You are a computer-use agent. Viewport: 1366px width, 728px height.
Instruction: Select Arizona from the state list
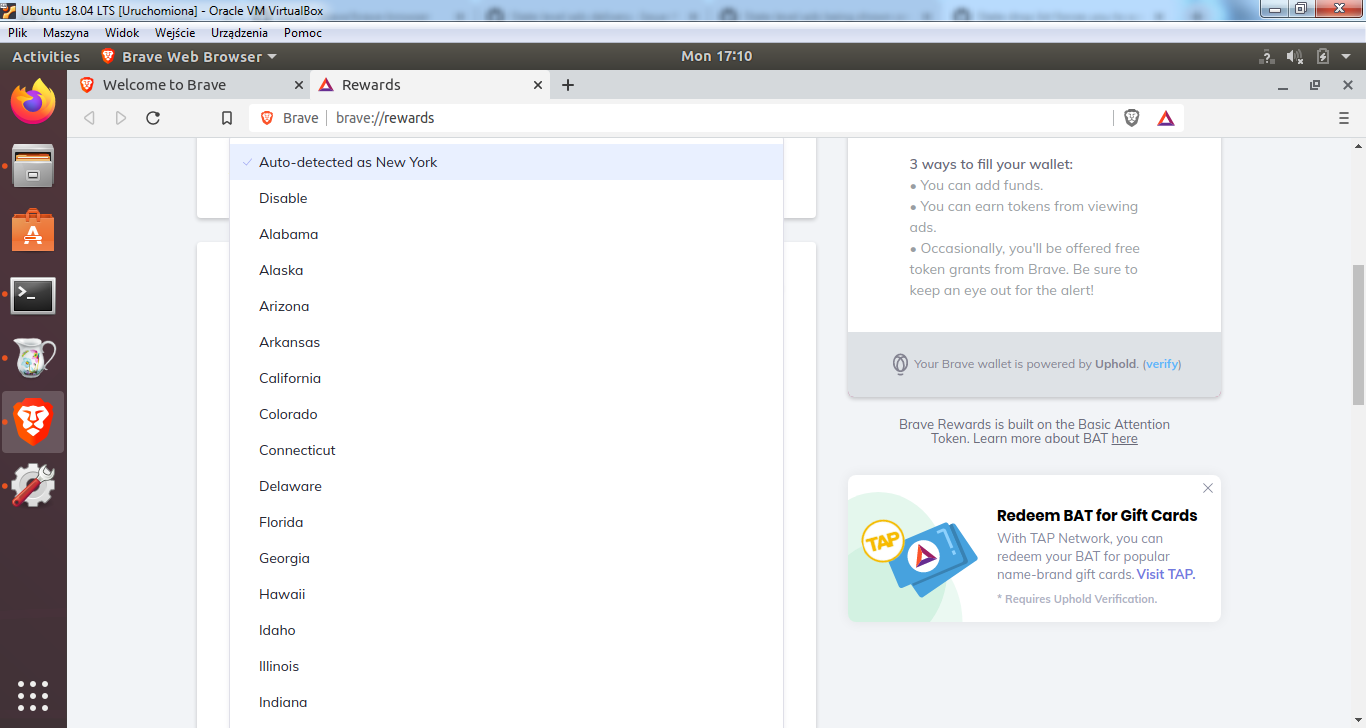coord(506,306)
